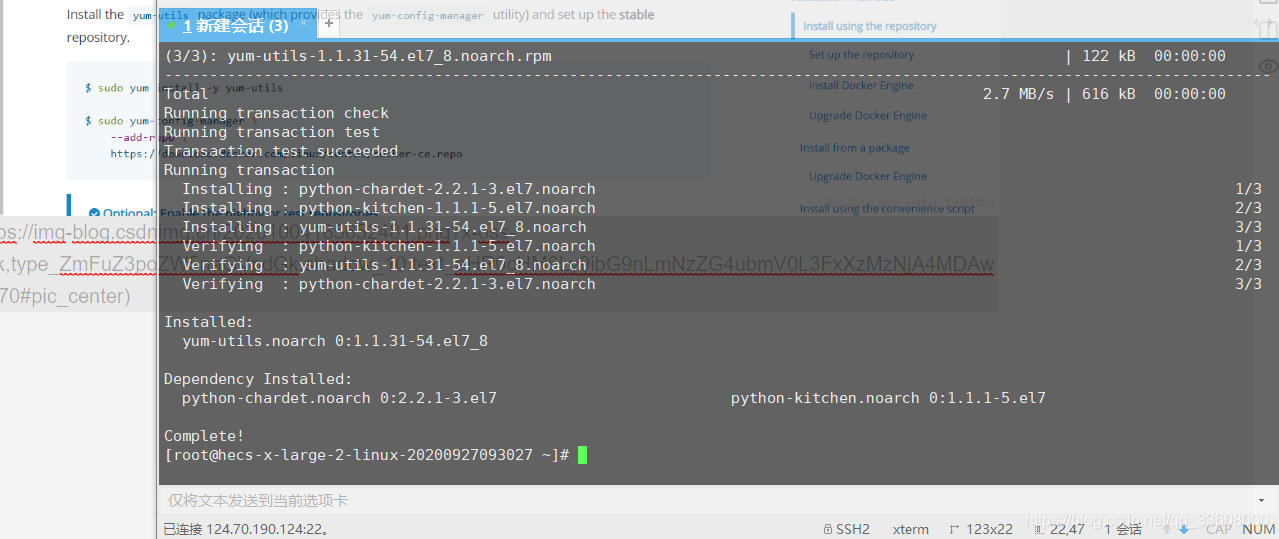Viewport: 1279px width, 539px height.
Task: Open "Upgrade Docker Engine" link under Install from a package
Action: click(868, 176)
